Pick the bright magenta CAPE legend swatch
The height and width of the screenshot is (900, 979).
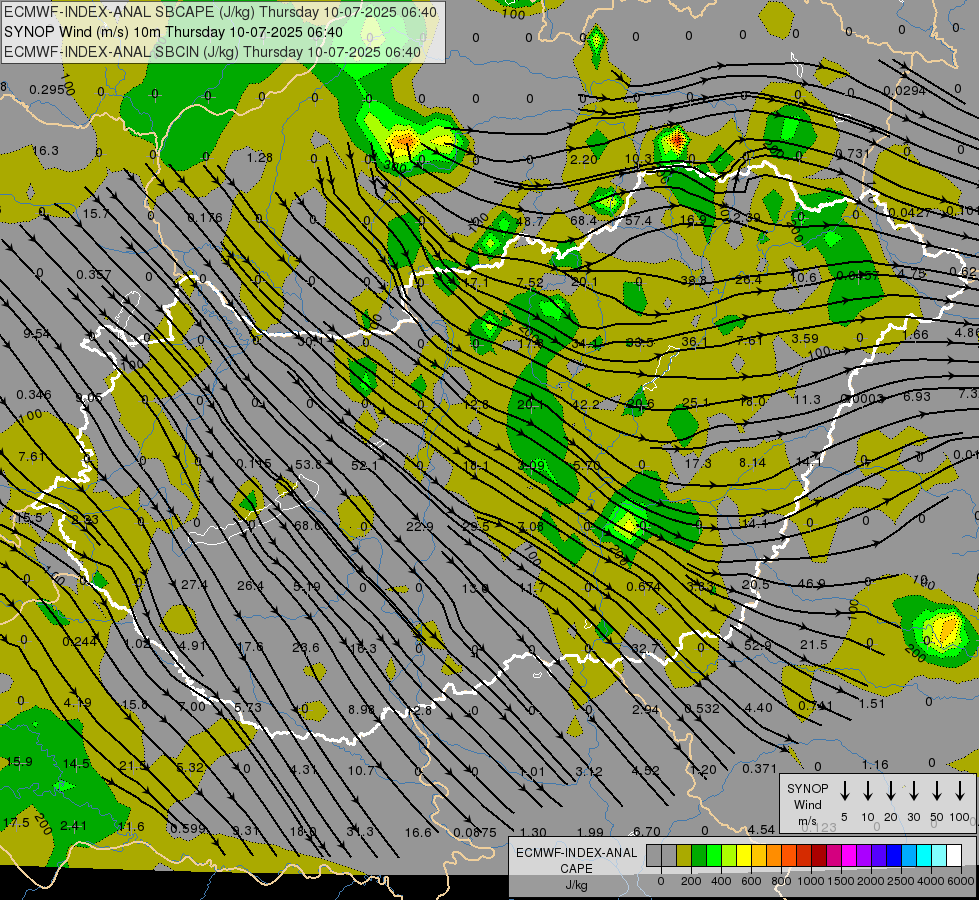(x=849, y=856)
